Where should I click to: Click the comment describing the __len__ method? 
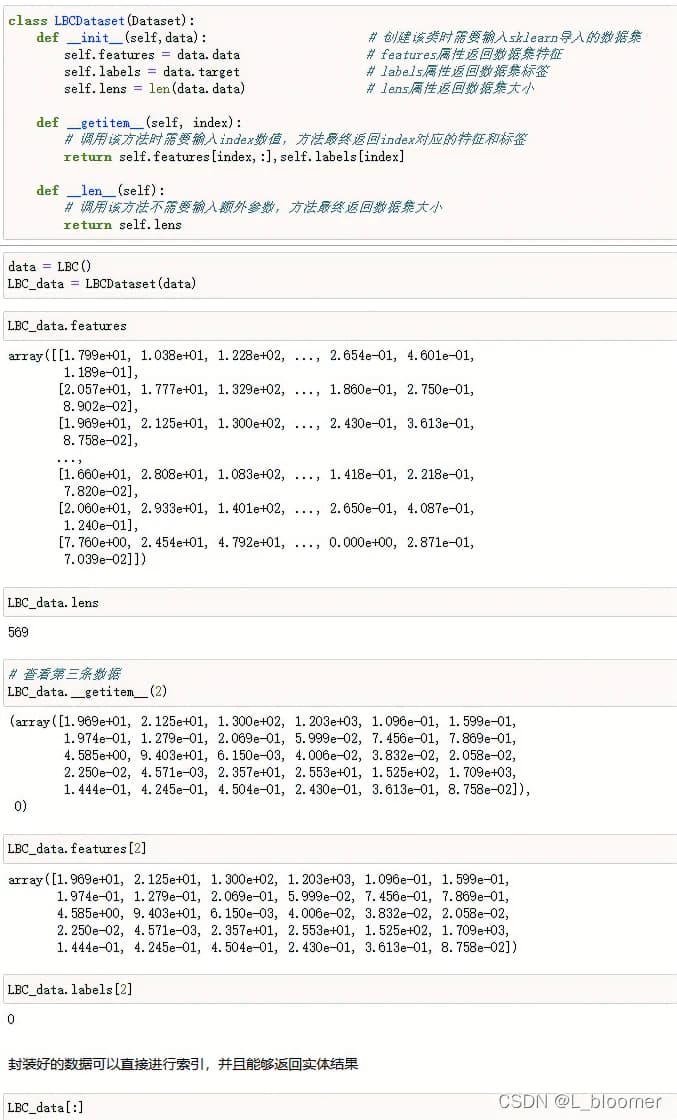tap(253, 207)
